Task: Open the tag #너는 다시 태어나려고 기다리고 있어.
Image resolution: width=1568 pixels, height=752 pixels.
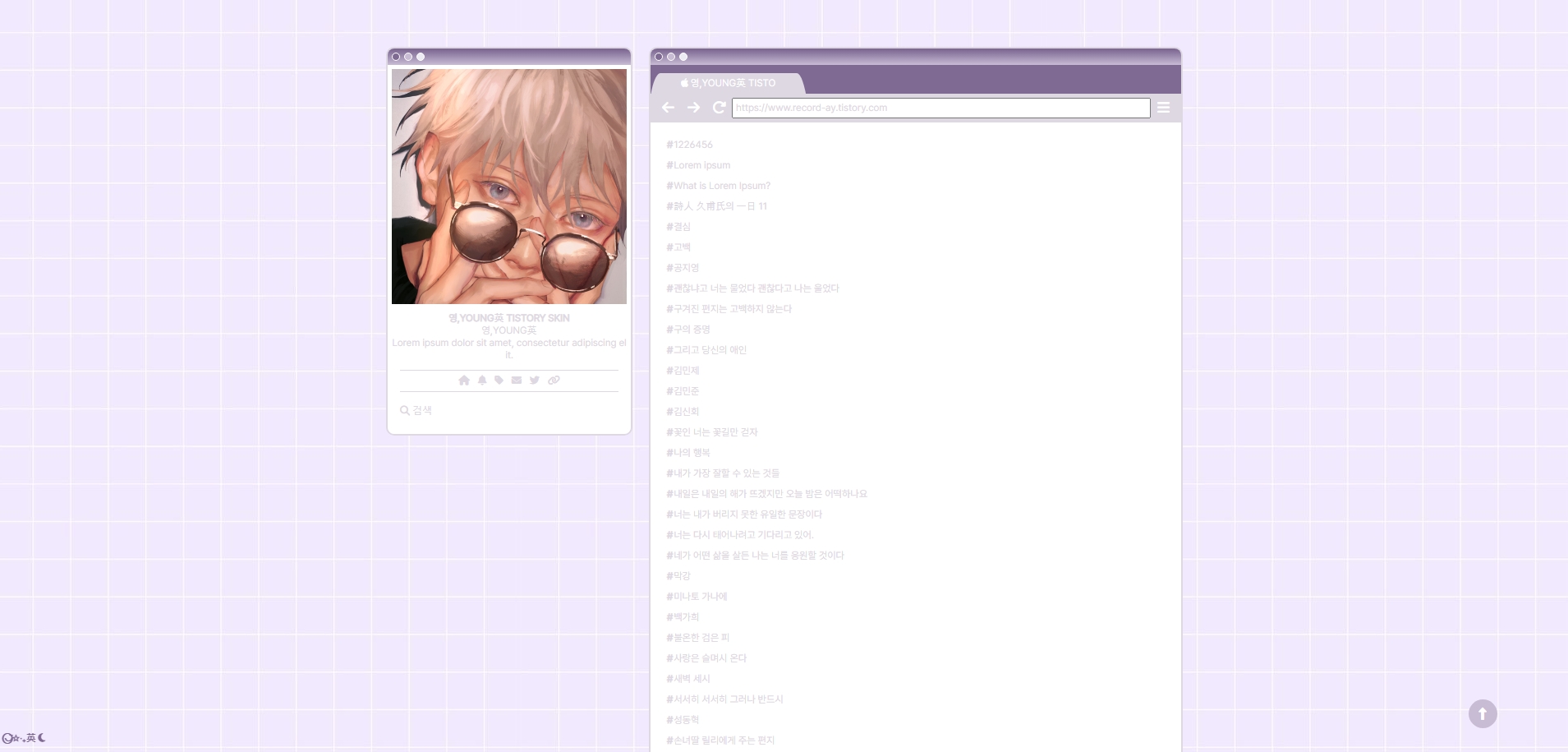Action: [x=740, y=535]
